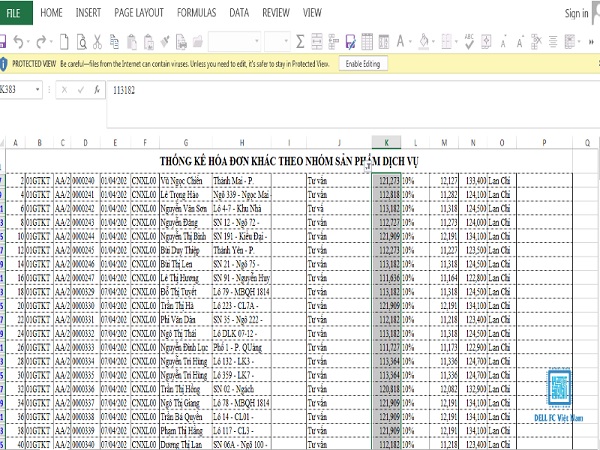Open the PAGE LAYOUT tab
This screenshot has width=600, height=450.
[139, 13]
